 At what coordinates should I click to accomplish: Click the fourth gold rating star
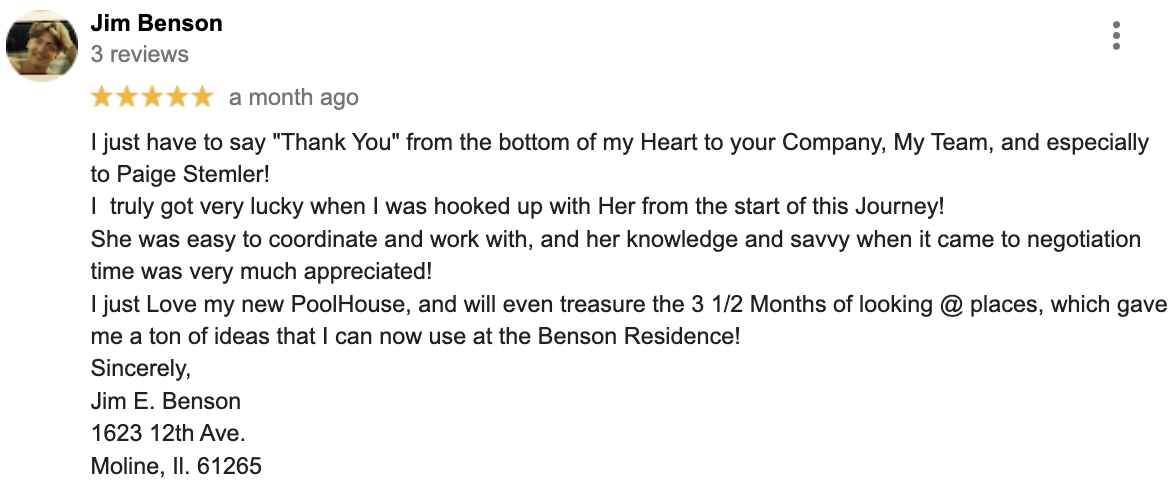pos(177,97)
